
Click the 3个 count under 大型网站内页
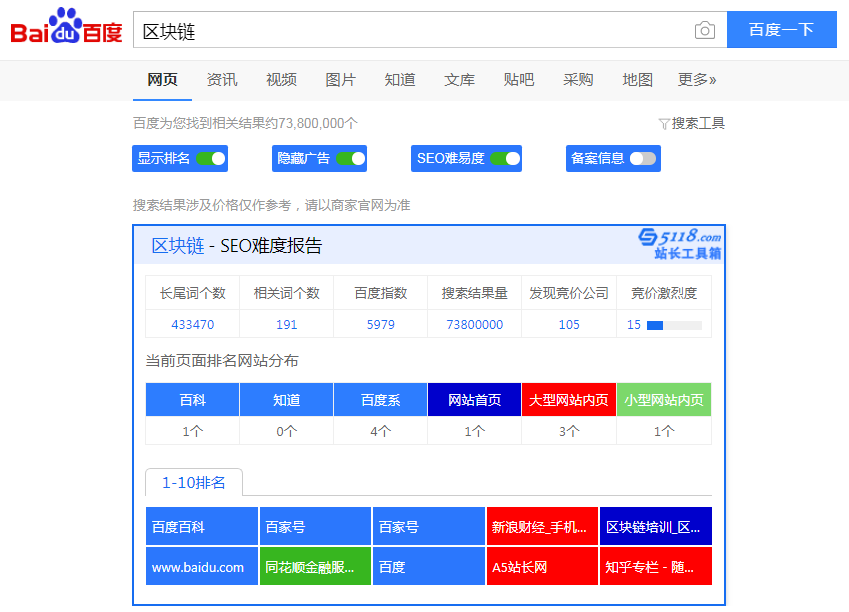tap(569, 431)
